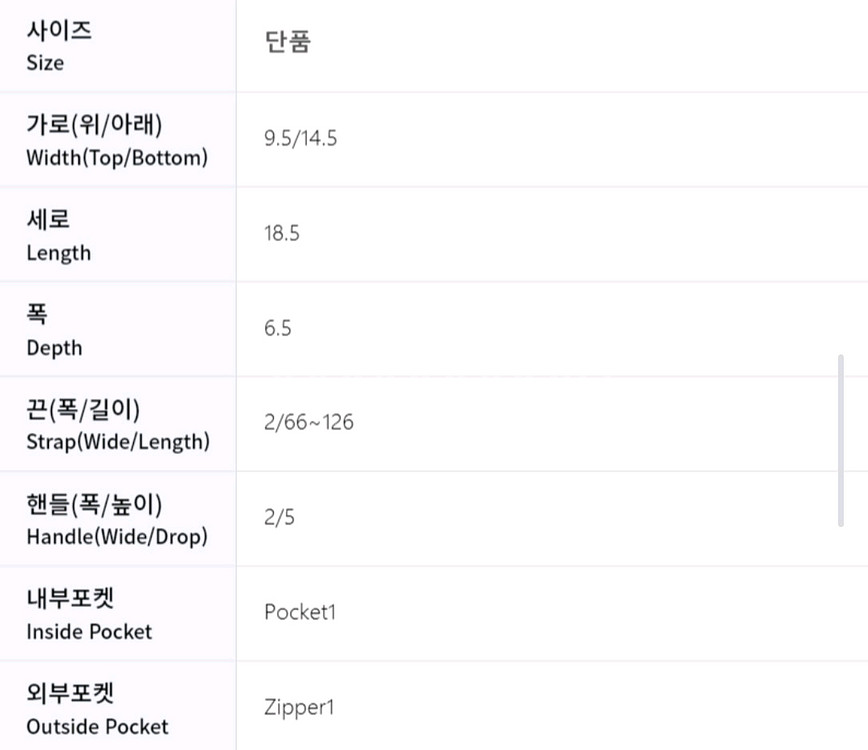The height and width of the screenshot is (750, 868).
Task: Click the Outside Pocket label
Action: point(97,726)
